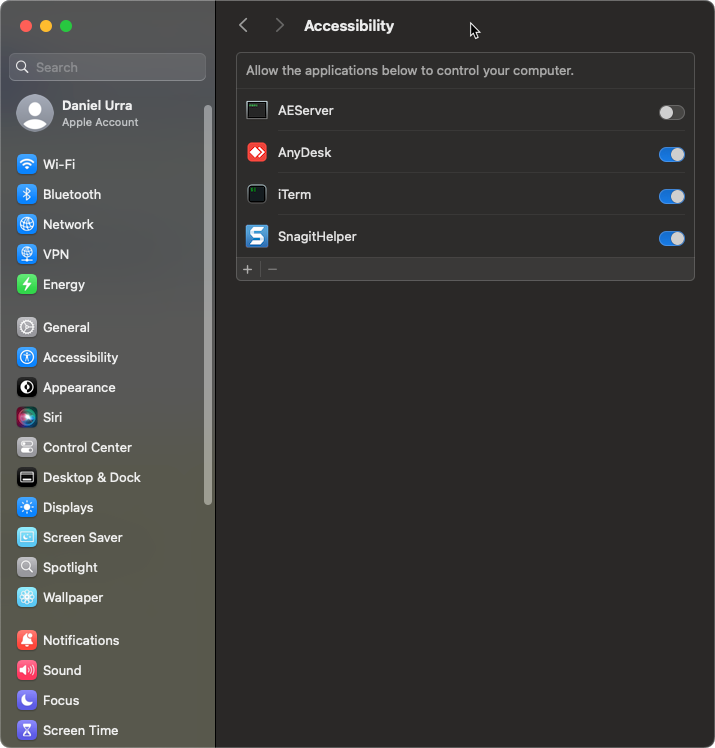Image resolution: width=715 pixels, height=748 pixels.
Task: Click the Screen Saver label
Action: pos(83,538)
